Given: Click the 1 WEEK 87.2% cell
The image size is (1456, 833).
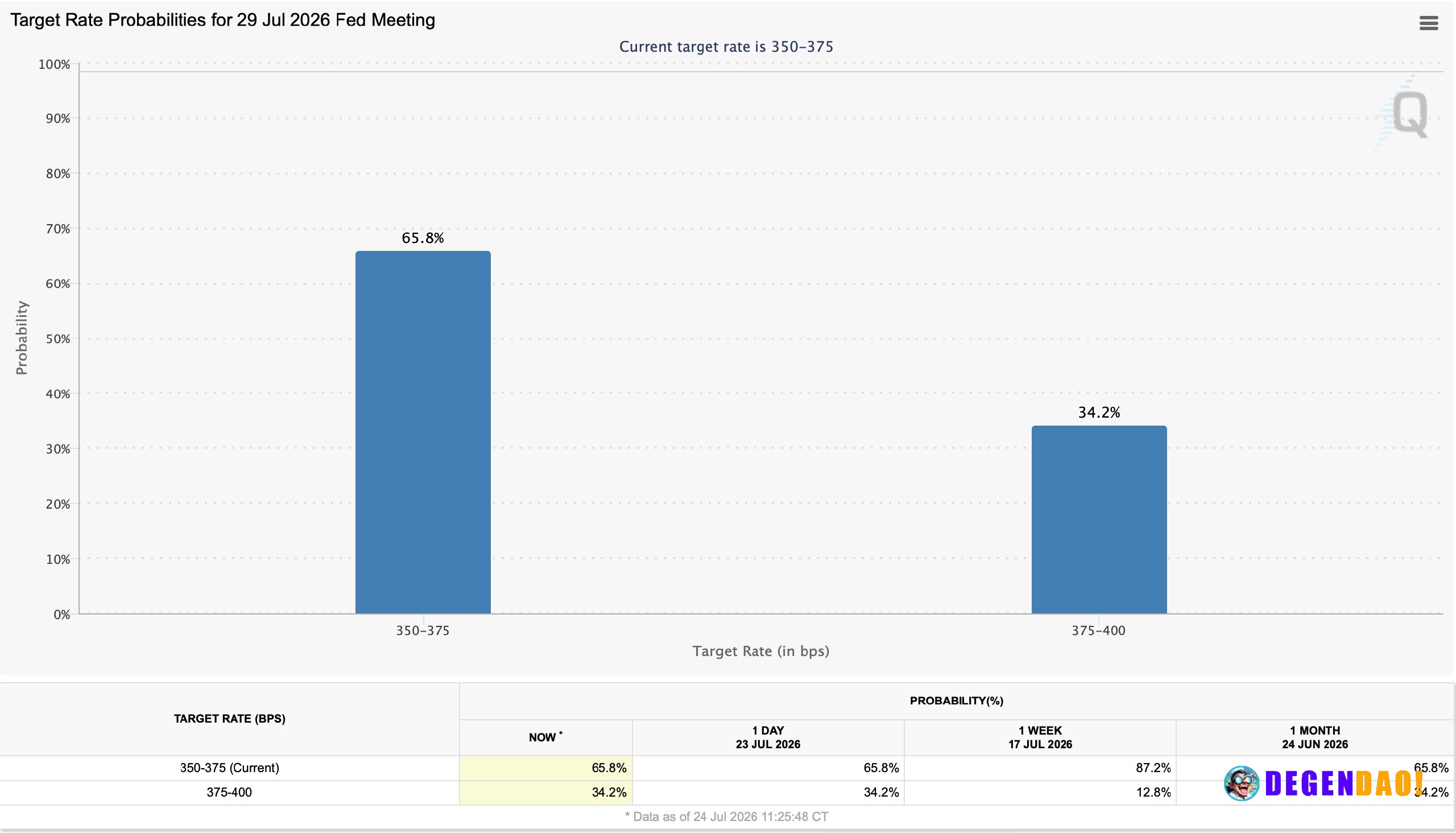Looking at the screenshot, I should click(1040, 768).
